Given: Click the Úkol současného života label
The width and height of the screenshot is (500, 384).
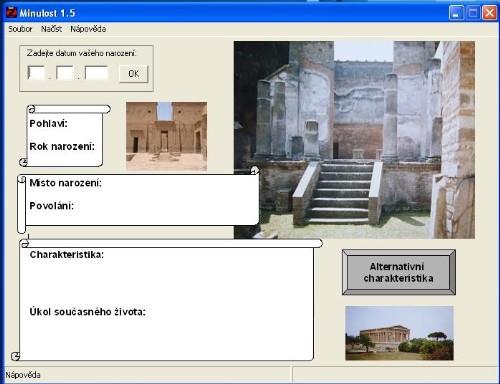Looking at the screenshot, I should 88,312.
